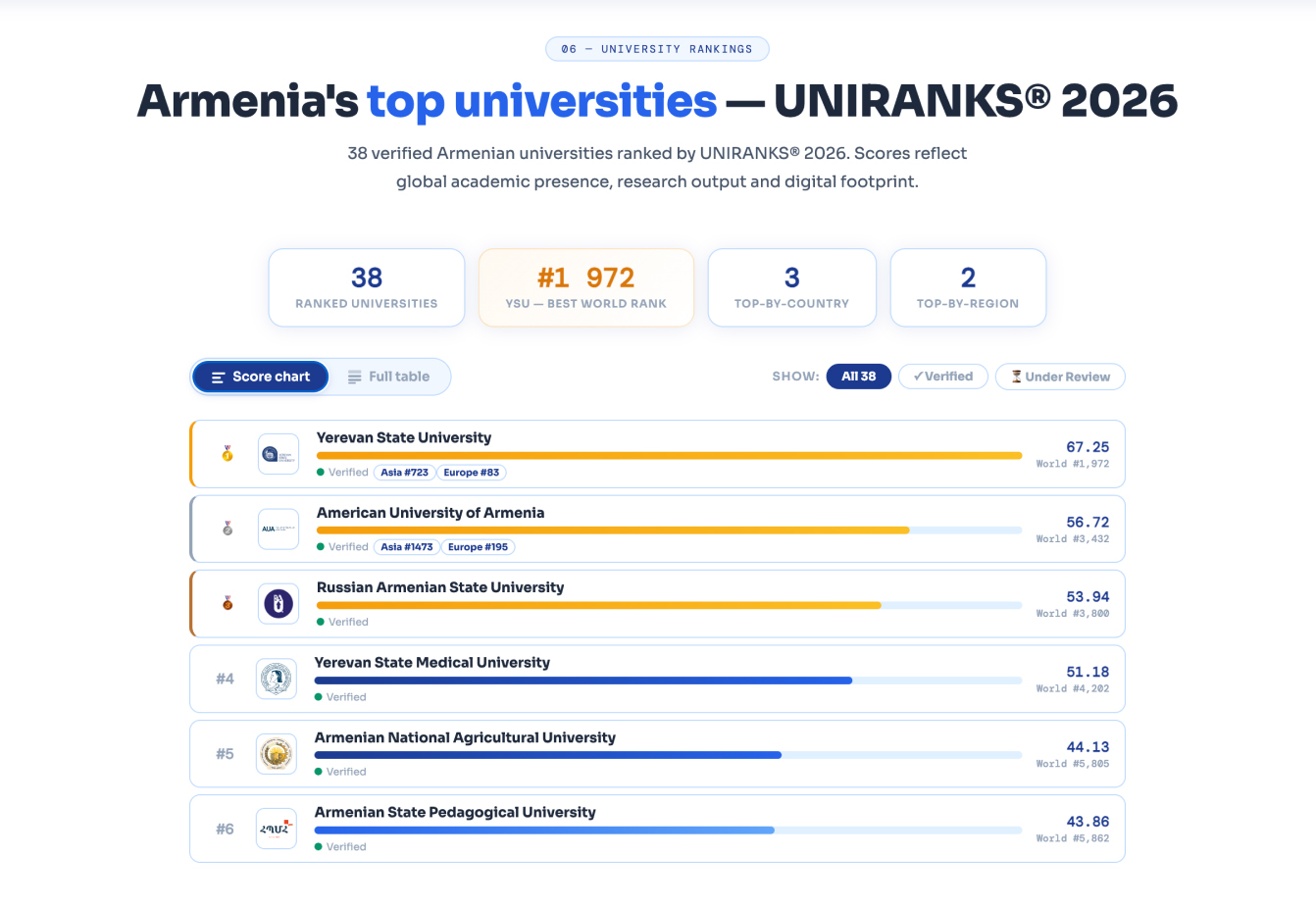
Task: Click the gold medal rank icon
Action: click(x=228, y=454)
